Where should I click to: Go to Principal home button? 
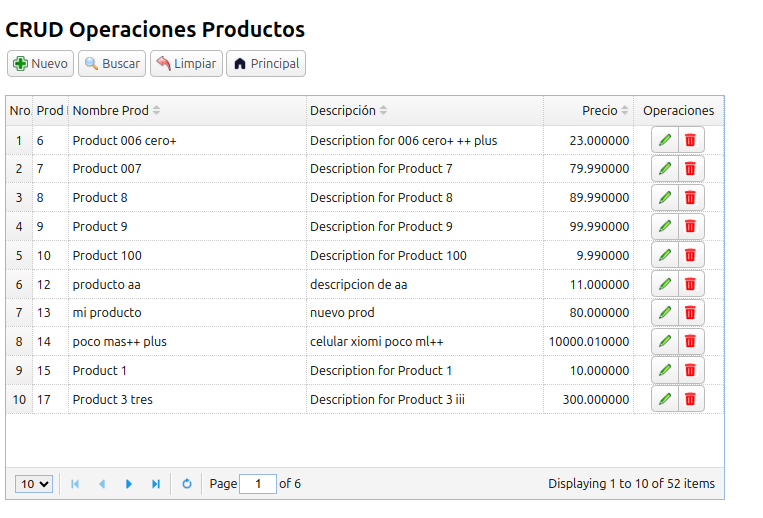pos(266,64)
